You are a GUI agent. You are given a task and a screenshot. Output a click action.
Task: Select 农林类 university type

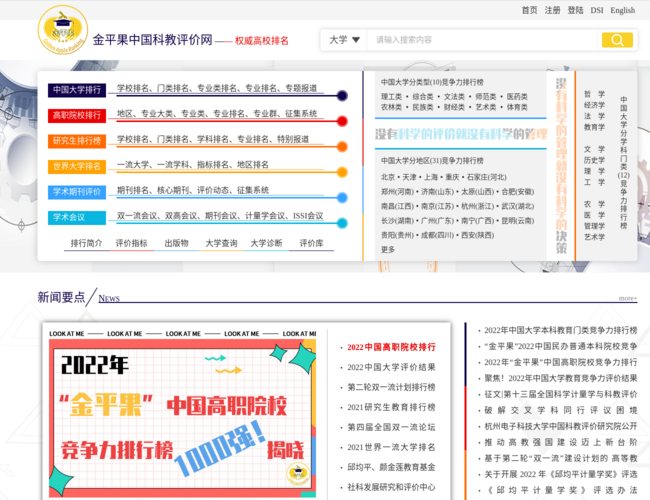391,107
